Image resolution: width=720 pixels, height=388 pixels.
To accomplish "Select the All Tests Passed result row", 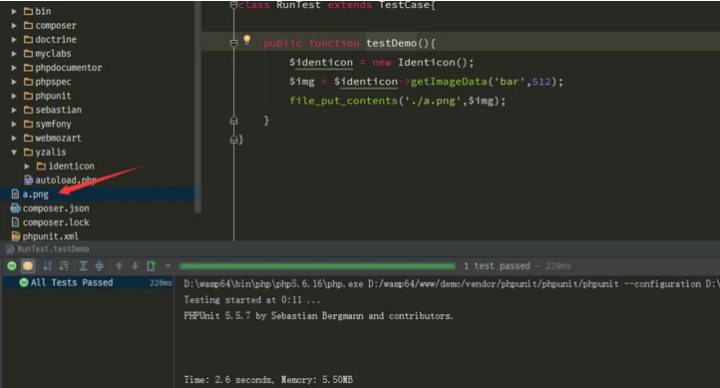I will [87, 282].
